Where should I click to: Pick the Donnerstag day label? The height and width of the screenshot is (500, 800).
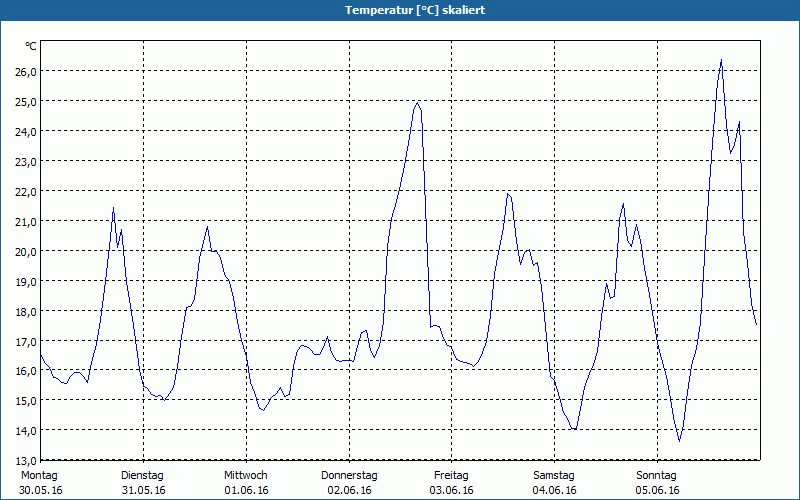349,475
